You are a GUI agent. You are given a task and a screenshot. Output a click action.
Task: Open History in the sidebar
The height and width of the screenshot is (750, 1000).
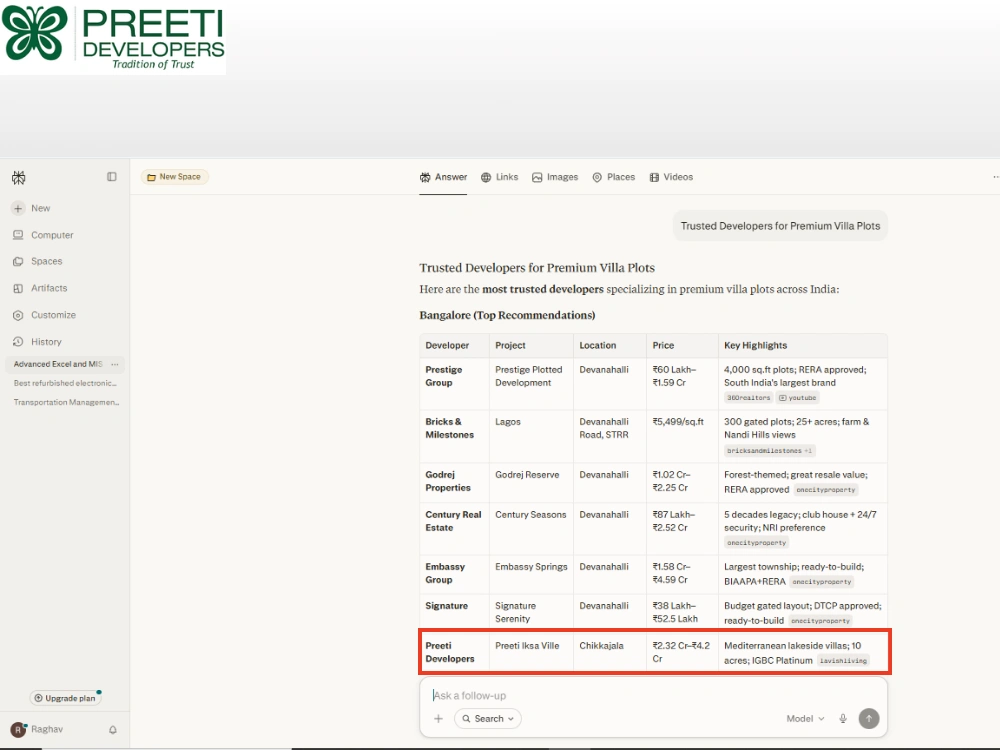[x=37, y=342]
